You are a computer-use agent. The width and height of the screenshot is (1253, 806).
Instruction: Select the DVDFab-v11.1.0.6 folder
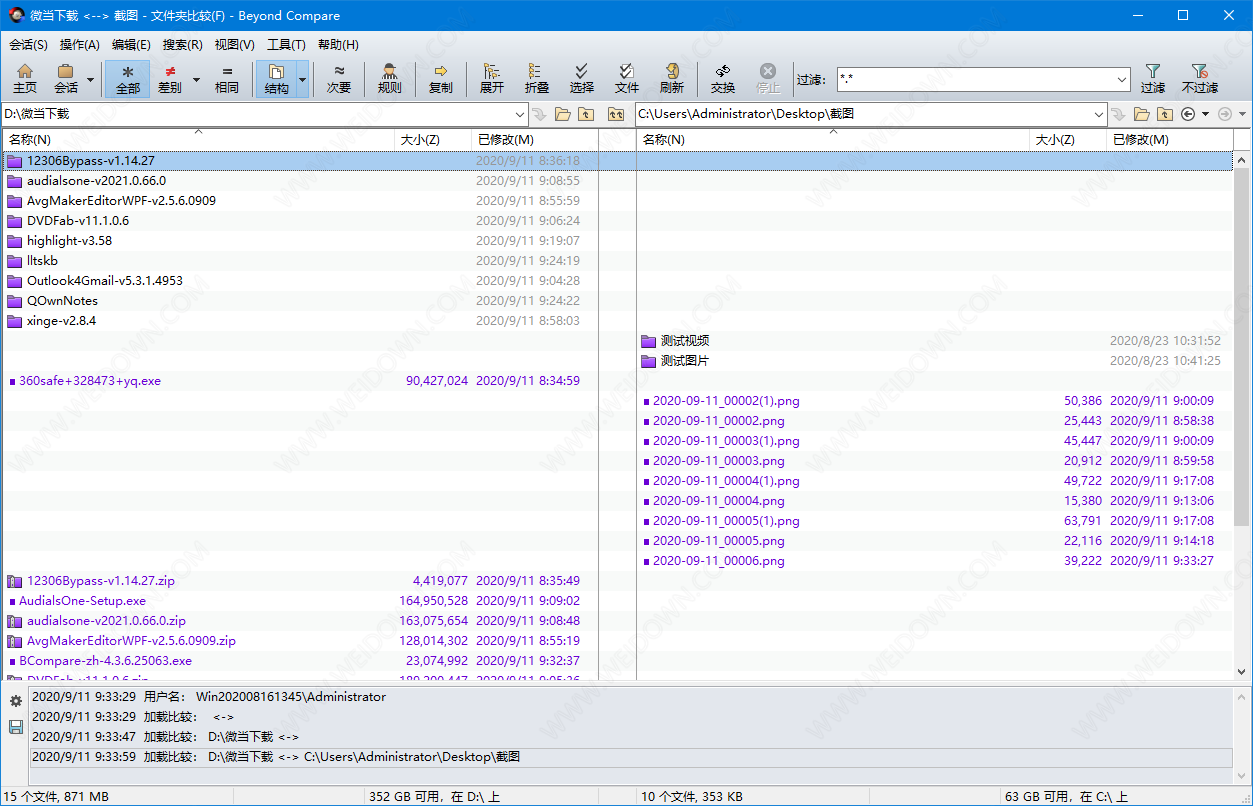[x=78, y=221]
